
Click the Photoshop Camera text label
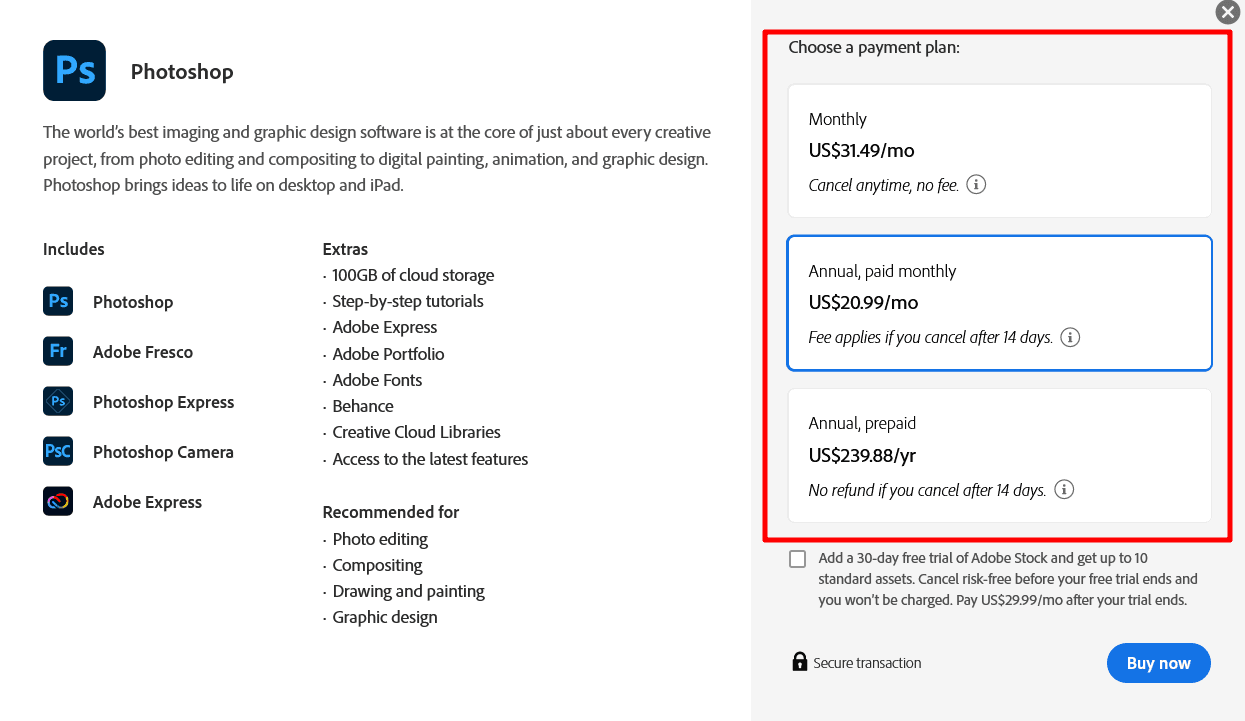tap(163, 452)
